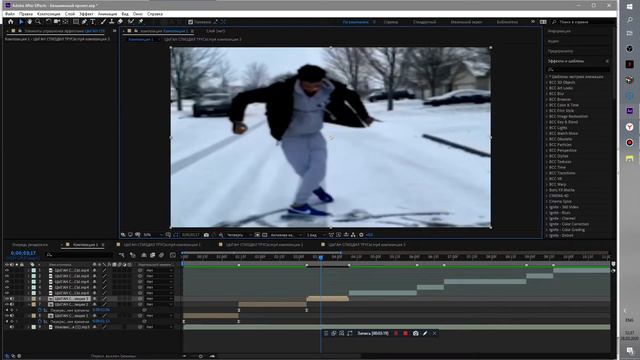Select the Type text tool

pos(93,22)
